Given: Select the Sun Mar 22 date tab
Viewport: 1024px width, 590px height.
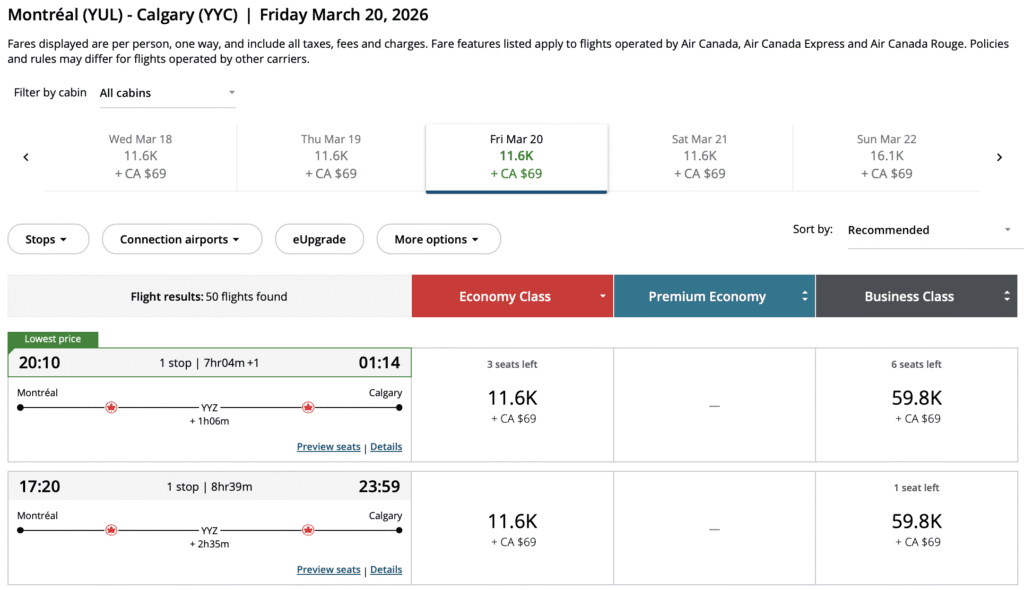Looking at the screenshot, I should [x=886, y=156].
